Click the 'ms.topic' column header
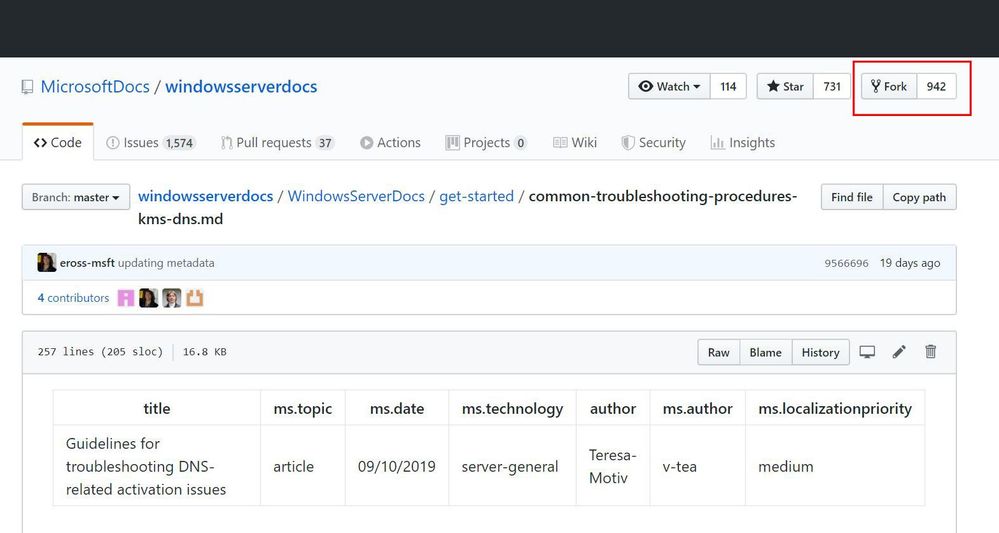 point(303,408)
